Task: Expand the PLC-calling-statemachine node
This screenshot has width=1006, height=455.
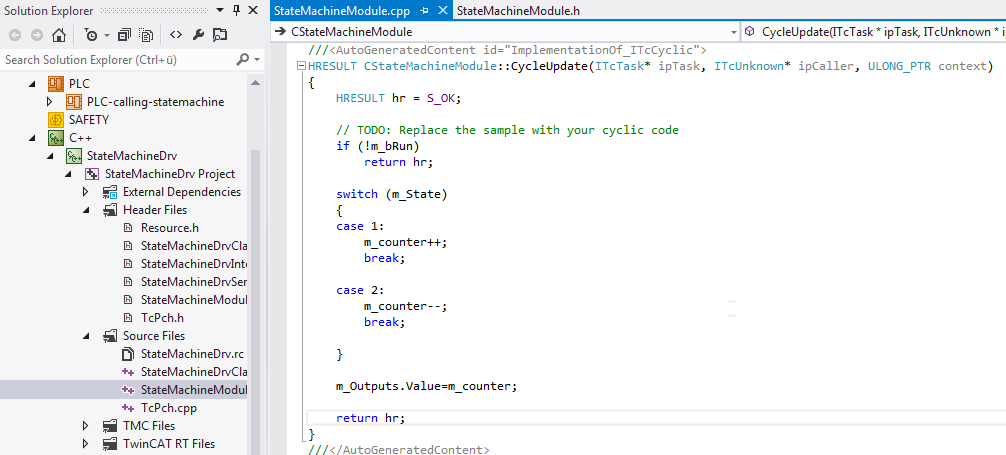Action: [50, 102]
